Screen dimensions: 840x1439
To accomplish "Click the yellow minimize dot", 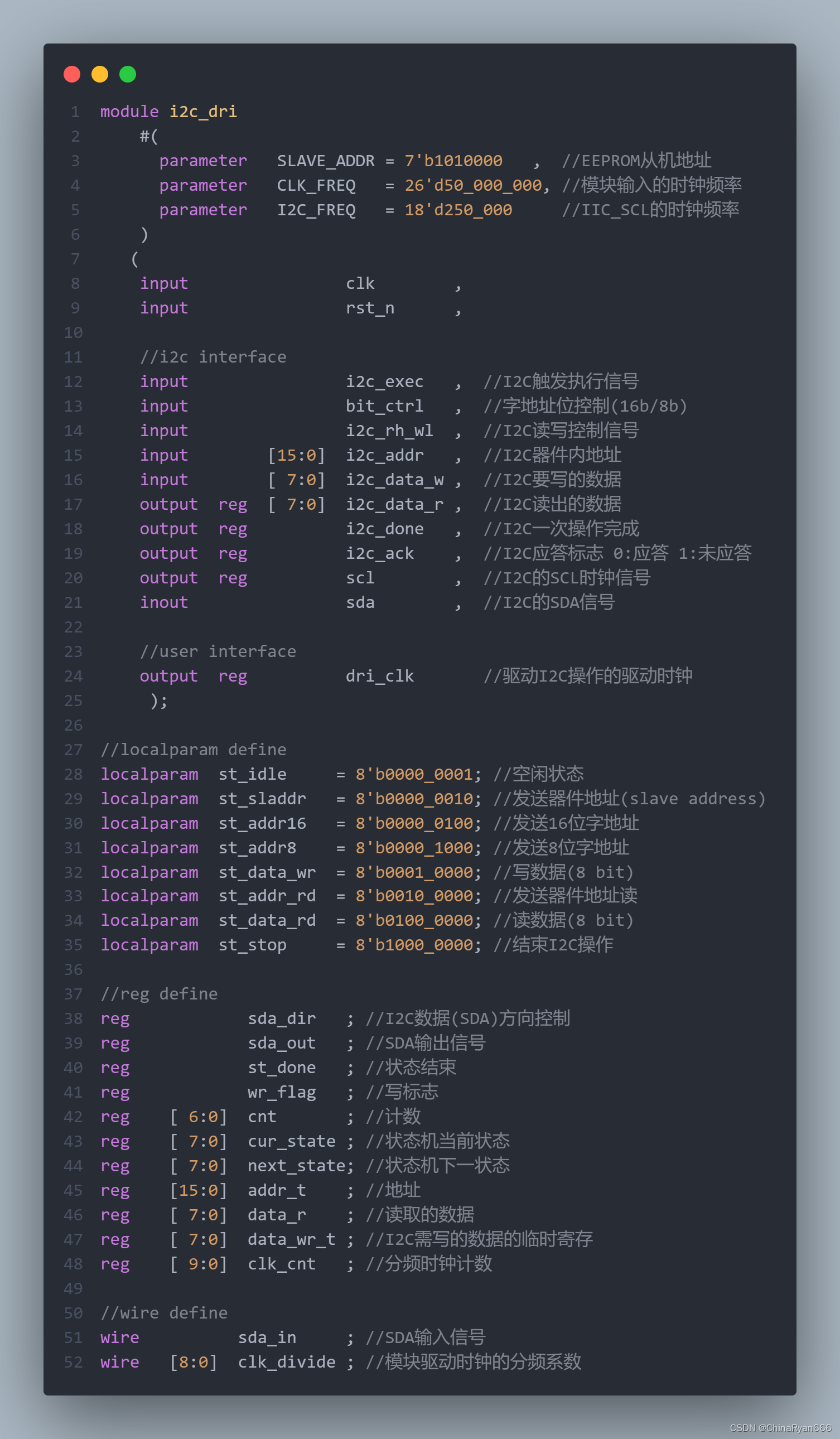I will click(100, 74).
